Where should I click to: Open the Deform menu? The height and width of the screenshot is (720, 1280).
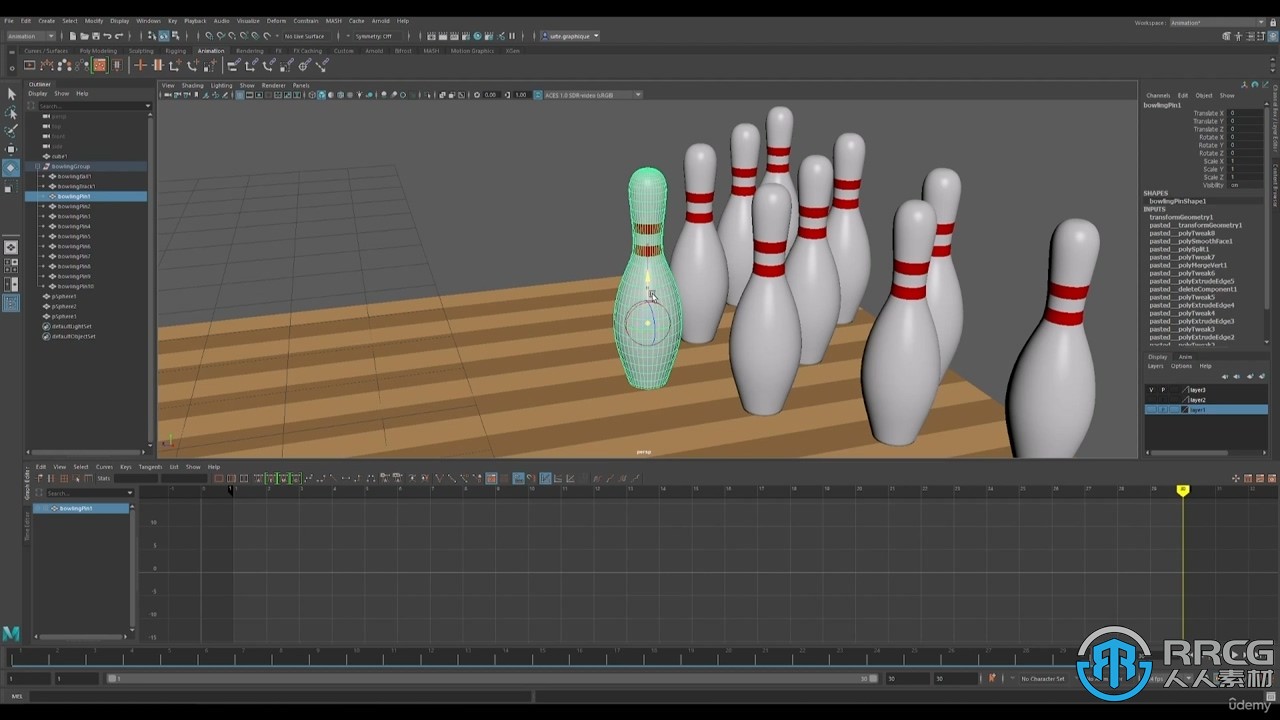[276, 20]
